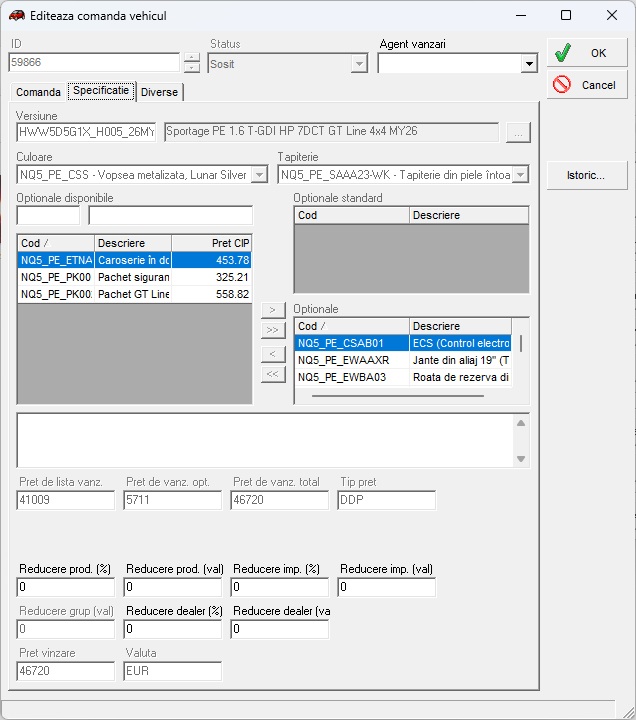
Task: Click the Reducere prod. (%) input field
Action: click(x=67, y=588)
